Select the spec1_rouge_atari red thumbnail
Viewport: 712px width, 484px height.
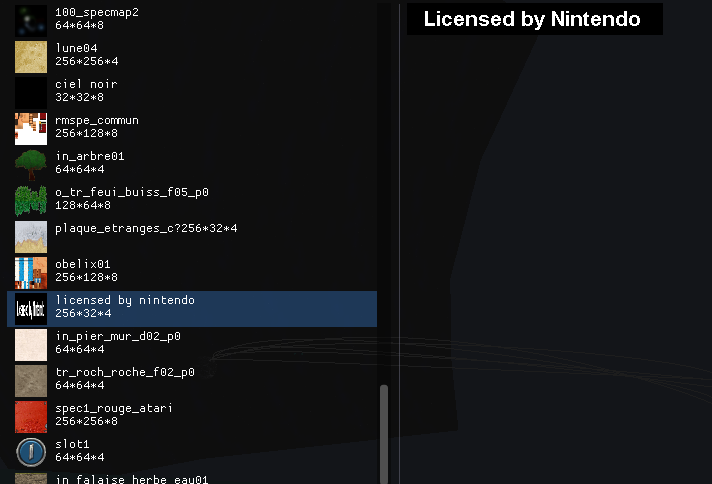(31, 417)
